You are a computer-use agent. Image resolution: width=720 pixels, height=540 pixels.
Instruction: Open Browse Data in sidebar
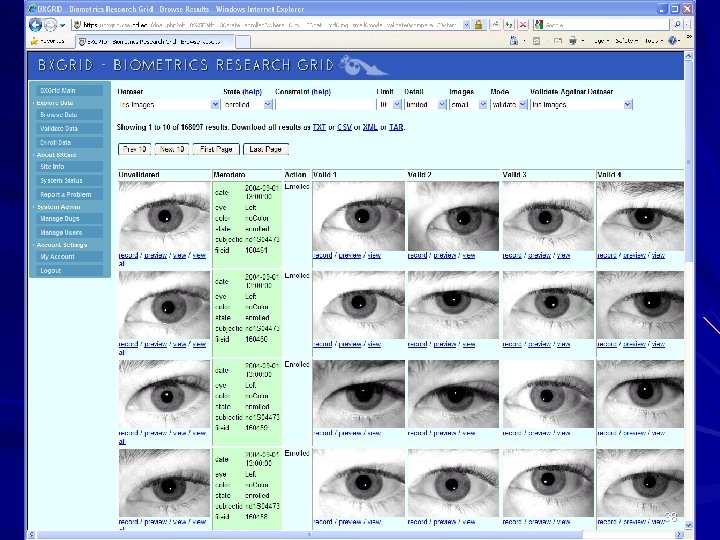(x=69, y=115)
